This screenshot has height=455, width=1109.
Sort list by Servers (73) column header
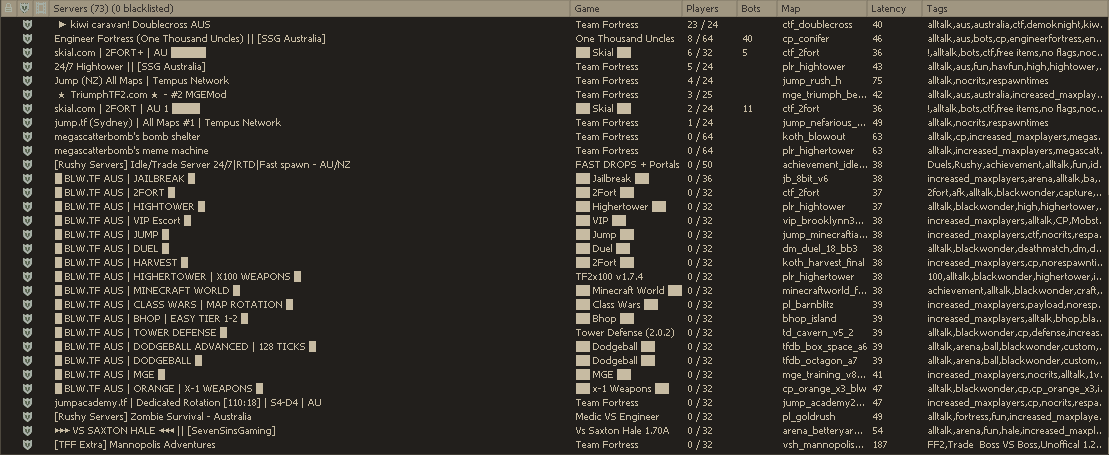coord(309,8)
